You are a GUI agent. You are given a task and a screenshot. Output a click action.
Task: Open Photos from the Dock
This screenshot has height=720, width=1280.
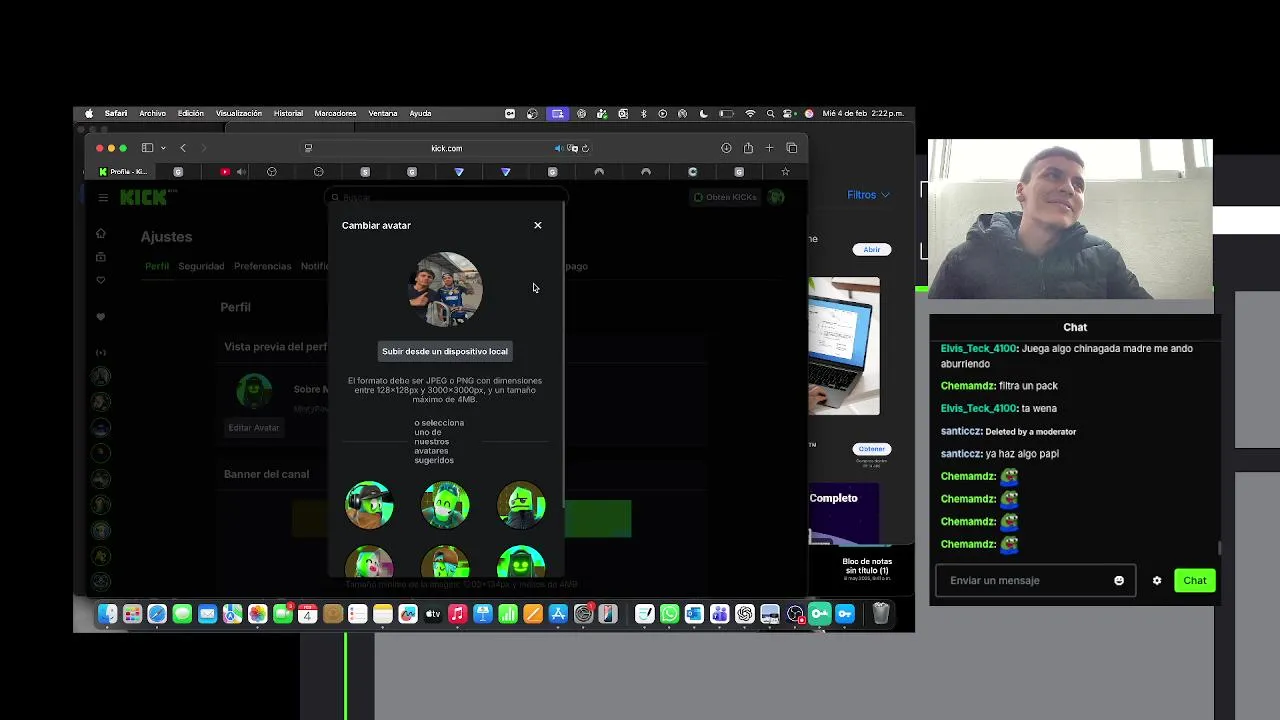pyautogui.click(x=257, y=614)
